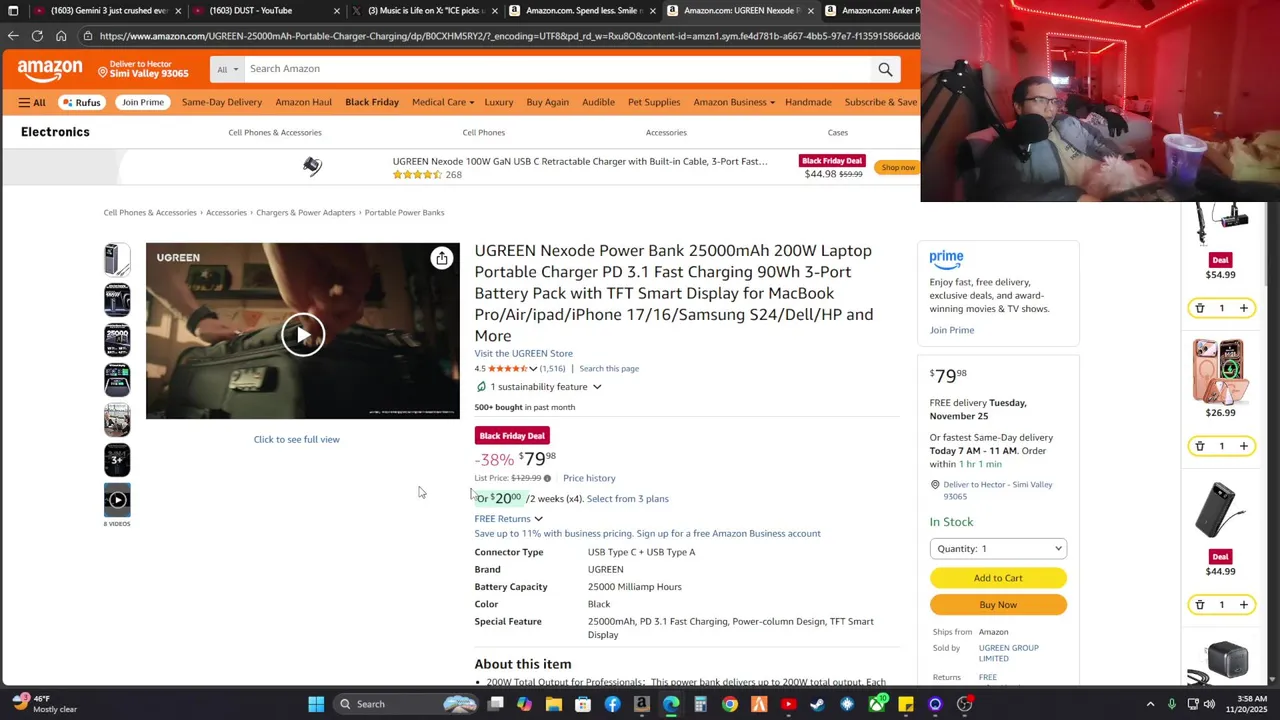Viewport: 1280px width, 720px height.
Task: Click the microphone icon in system tray
Action: pos(1172,704)
